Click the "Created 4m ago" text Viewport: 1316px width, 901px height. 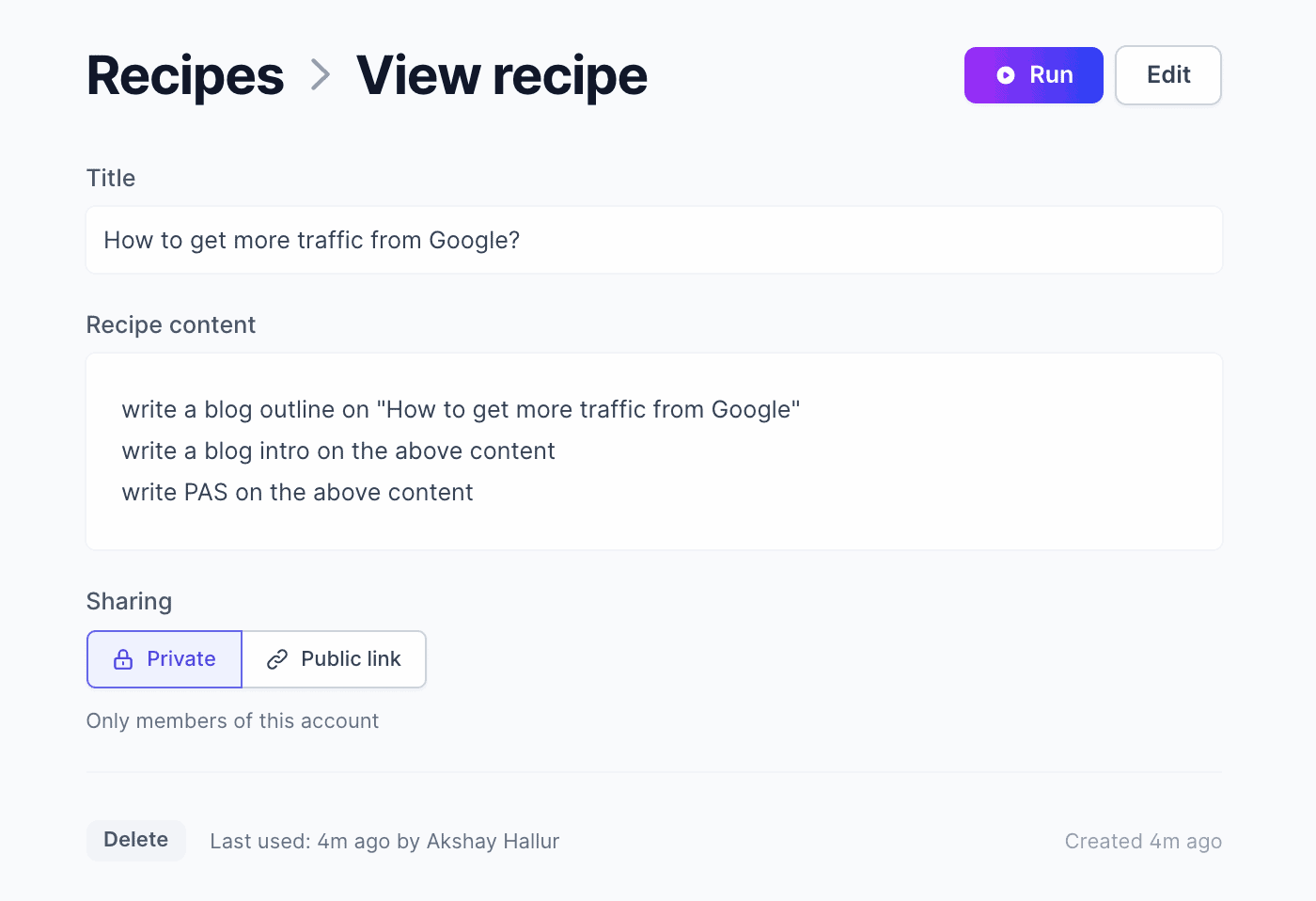tap(1143, 841)
